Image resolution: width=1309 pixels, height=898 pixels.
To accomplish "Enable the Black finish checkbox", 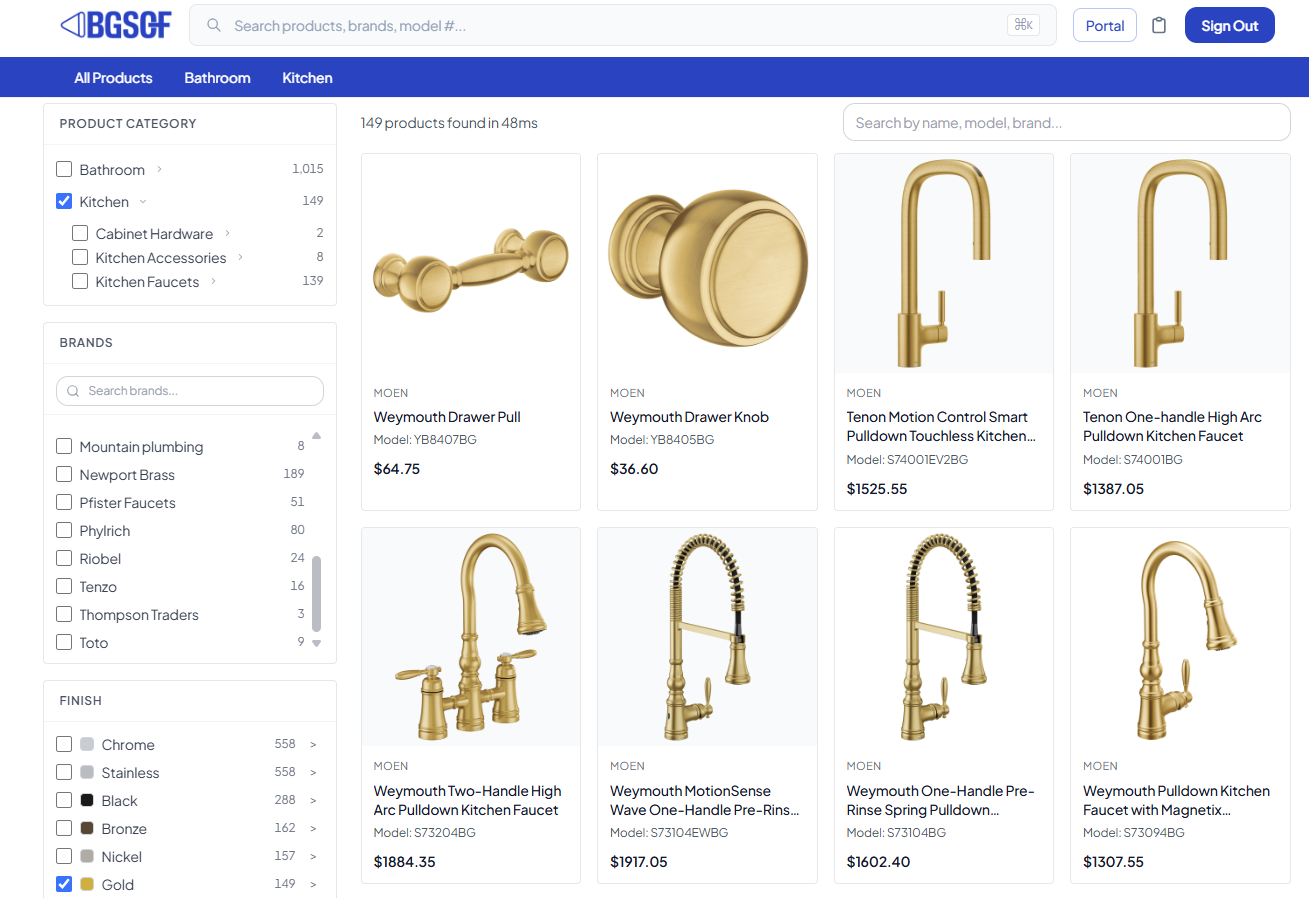I will click(x=64, y=800).
